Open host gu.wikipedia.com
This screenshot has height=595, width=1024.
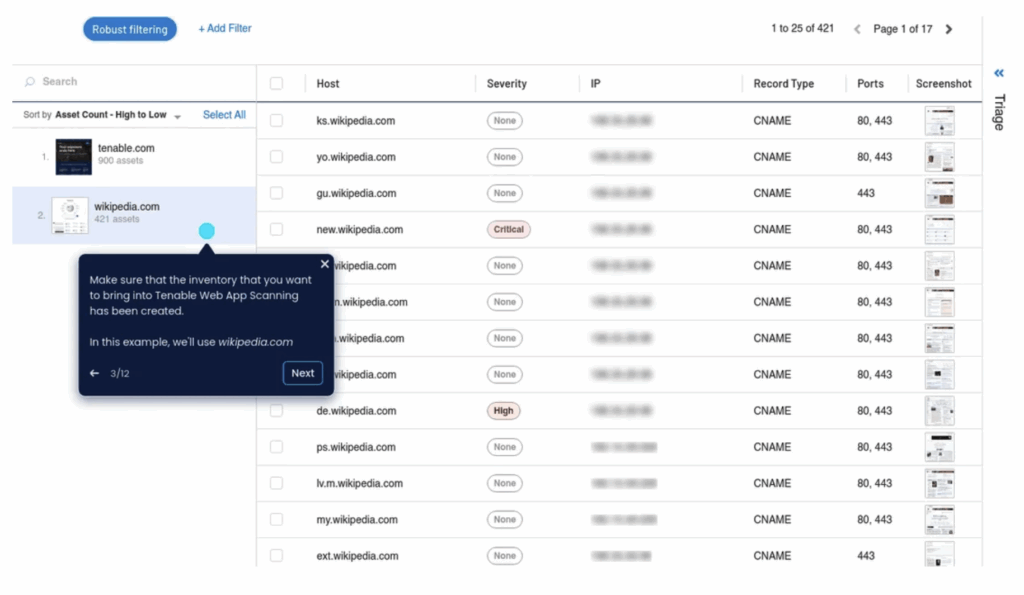coord(357,193)
